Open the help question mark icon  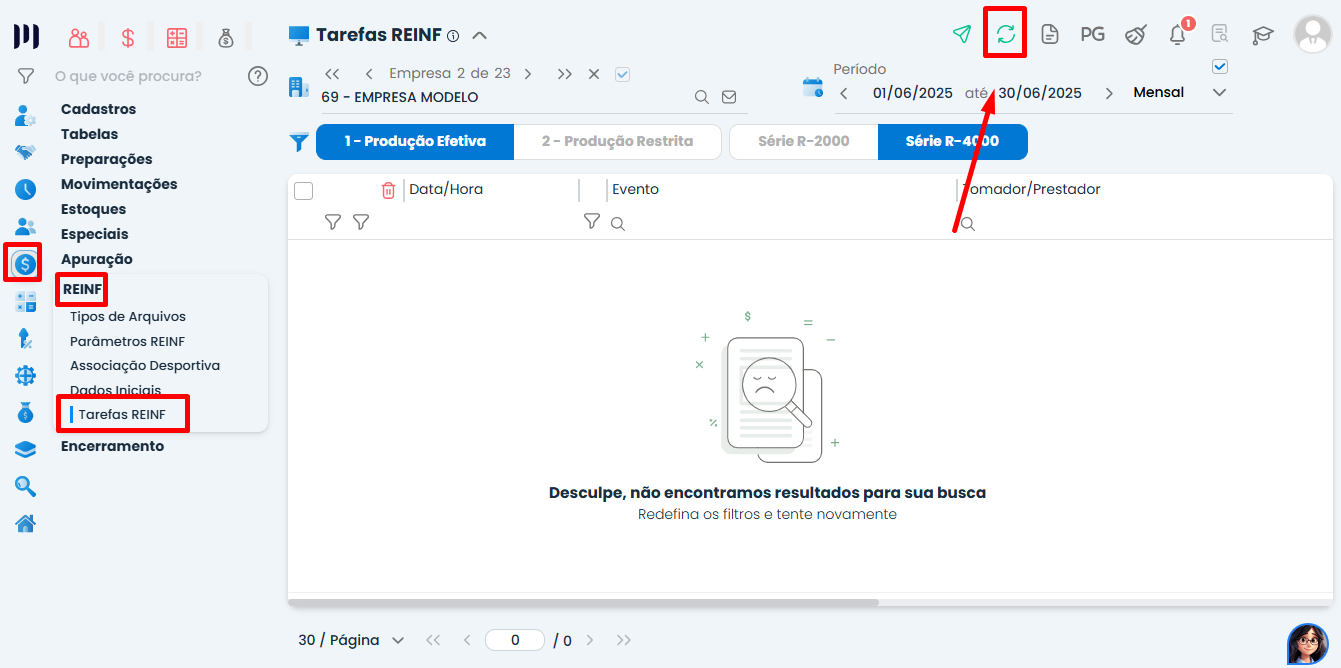pyautogui.click(x=258, y=76)
